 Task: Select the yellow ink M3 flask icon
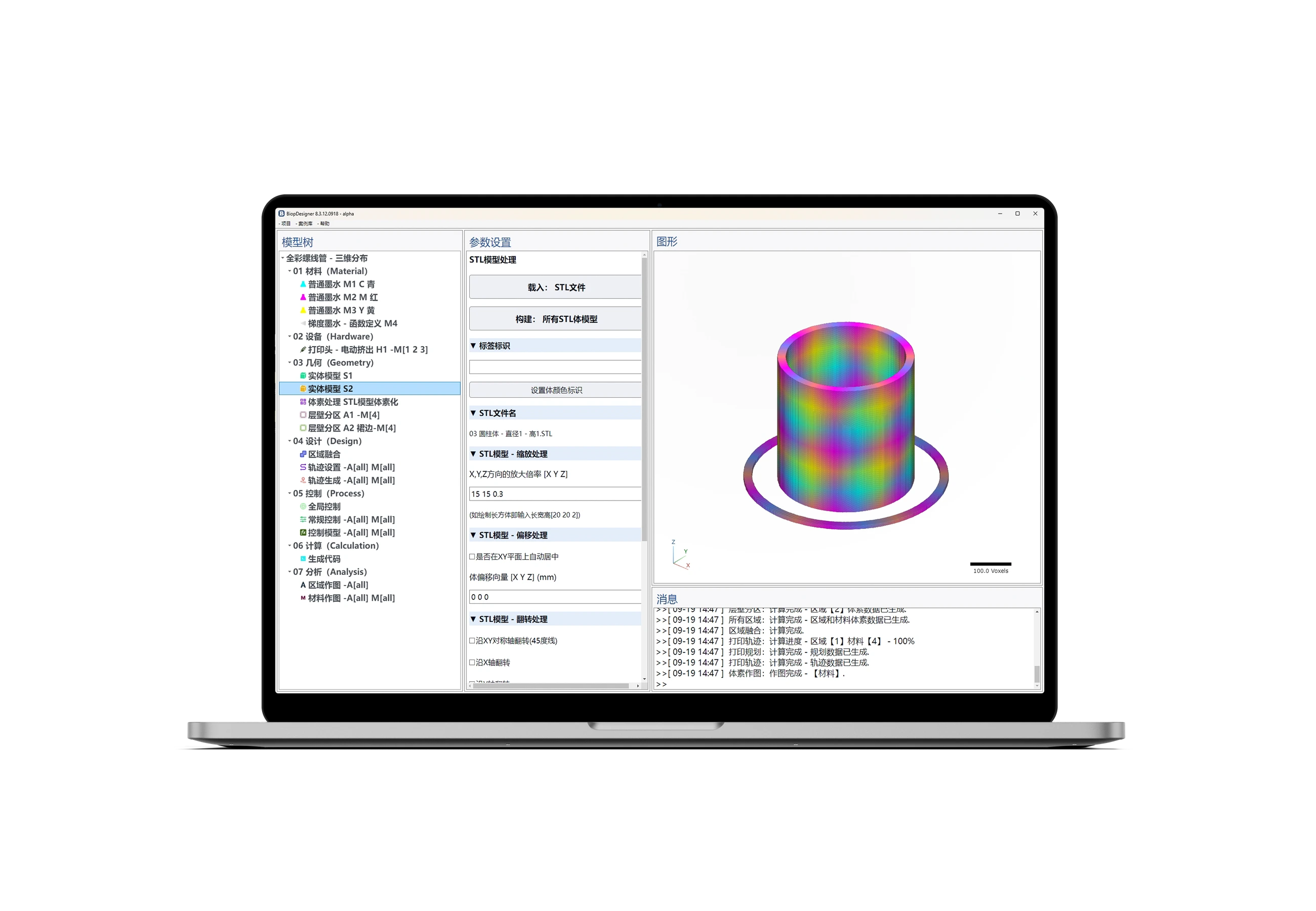pos(303,311)
